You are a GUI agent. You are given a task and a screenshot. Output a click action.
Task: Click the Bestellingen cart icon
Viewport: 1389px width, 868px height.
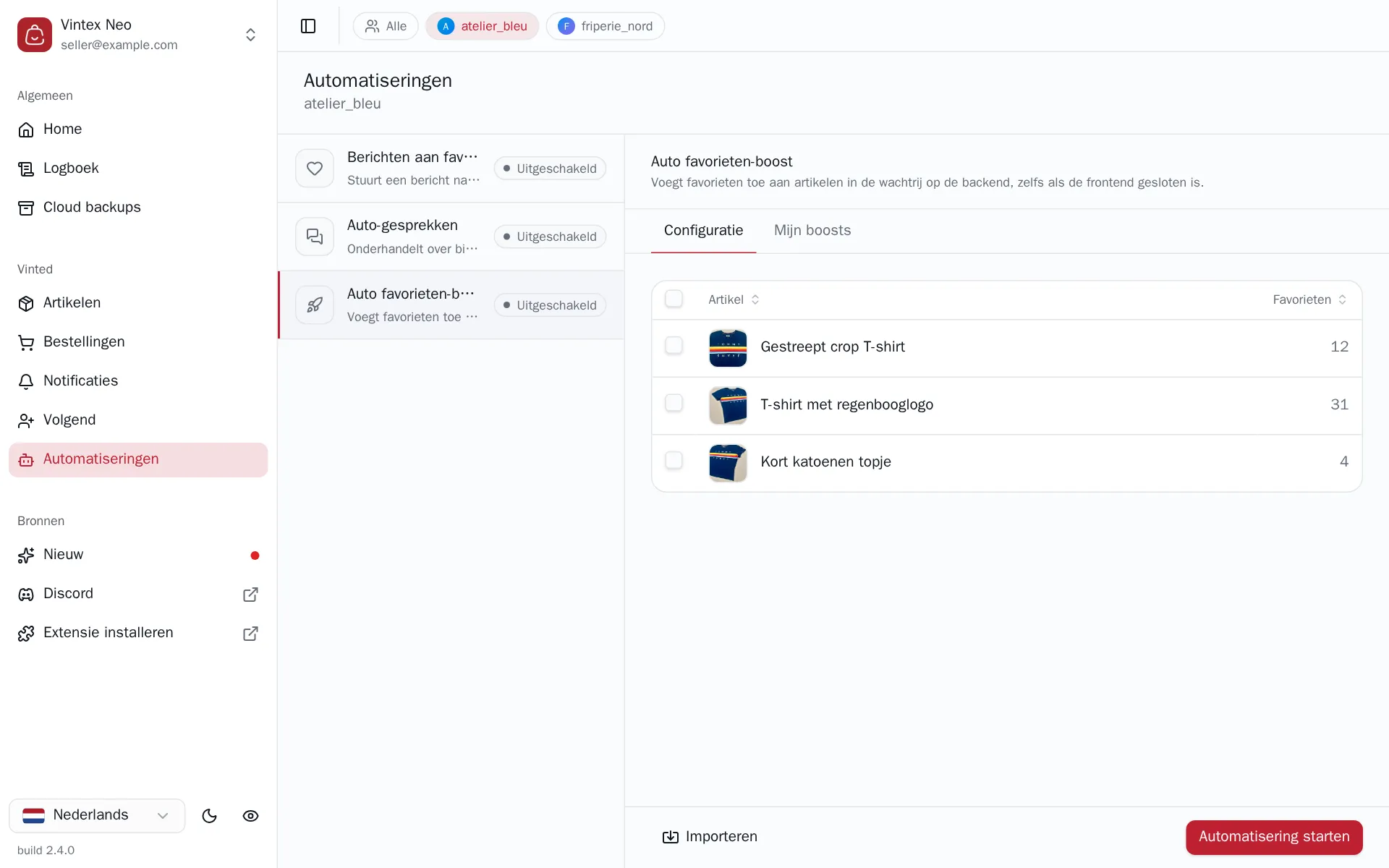pos(26,342)
